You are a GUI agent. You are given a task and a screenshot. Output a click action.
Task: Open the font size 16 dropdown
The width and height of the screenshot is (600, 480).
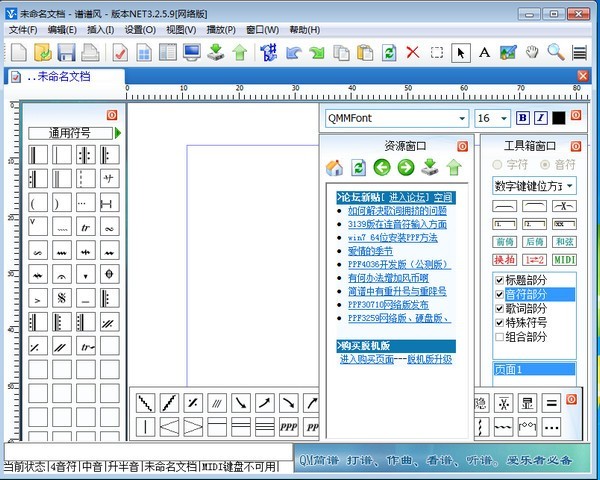coord(505,118)
